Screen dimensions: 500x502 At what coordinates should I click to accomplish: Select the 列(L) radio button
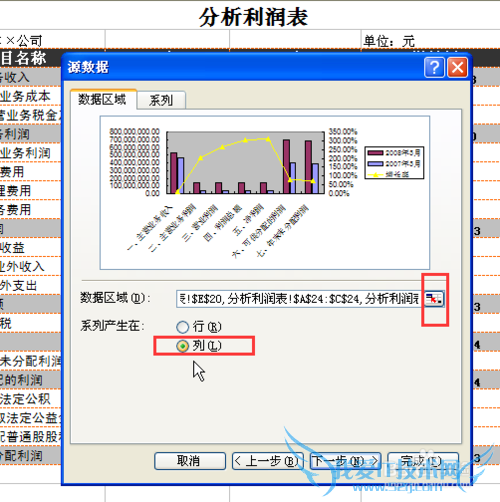tap(182, 346)
